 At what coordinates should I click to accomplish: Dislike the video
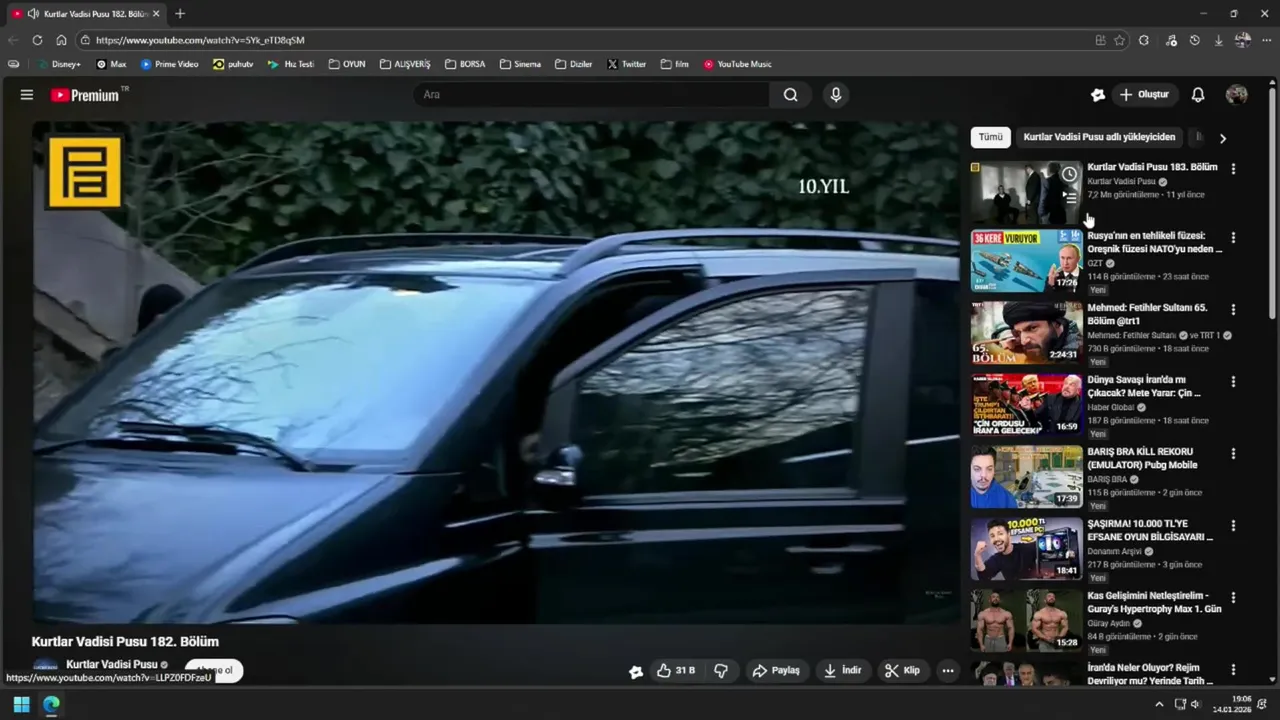721,671
